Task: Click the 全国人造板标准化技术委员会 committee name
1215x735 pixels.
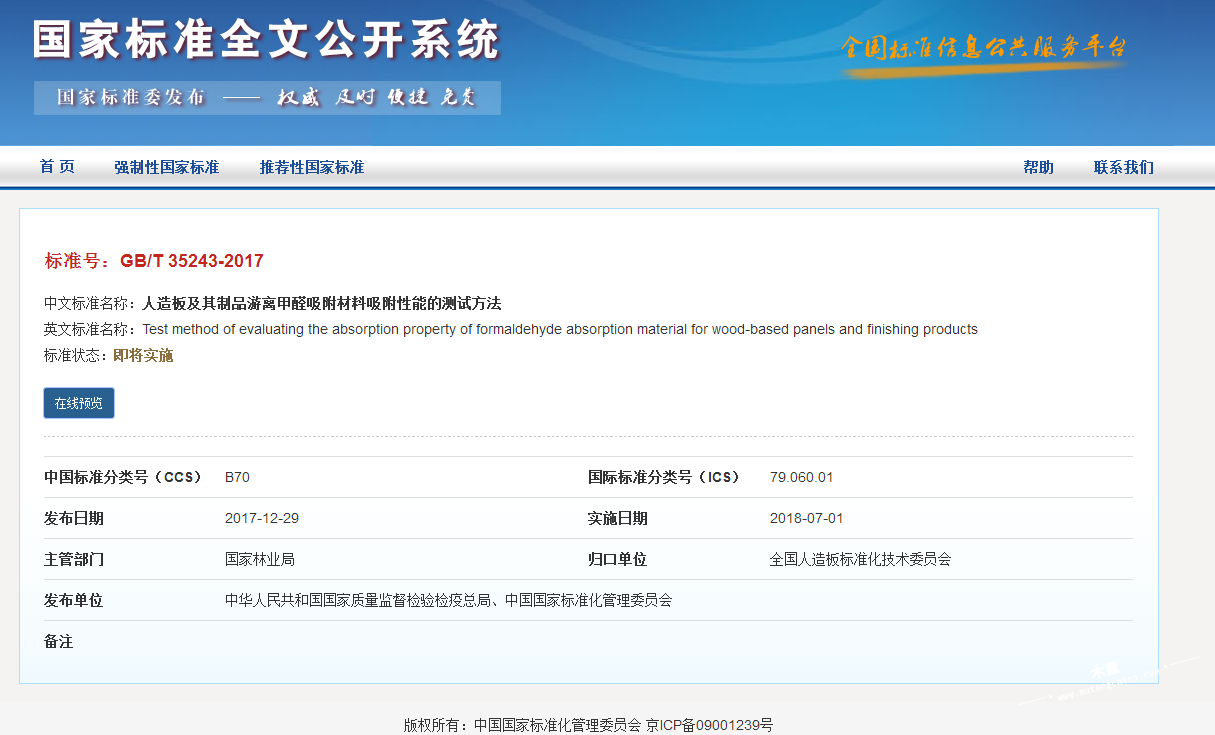Action: pos(860,559)
